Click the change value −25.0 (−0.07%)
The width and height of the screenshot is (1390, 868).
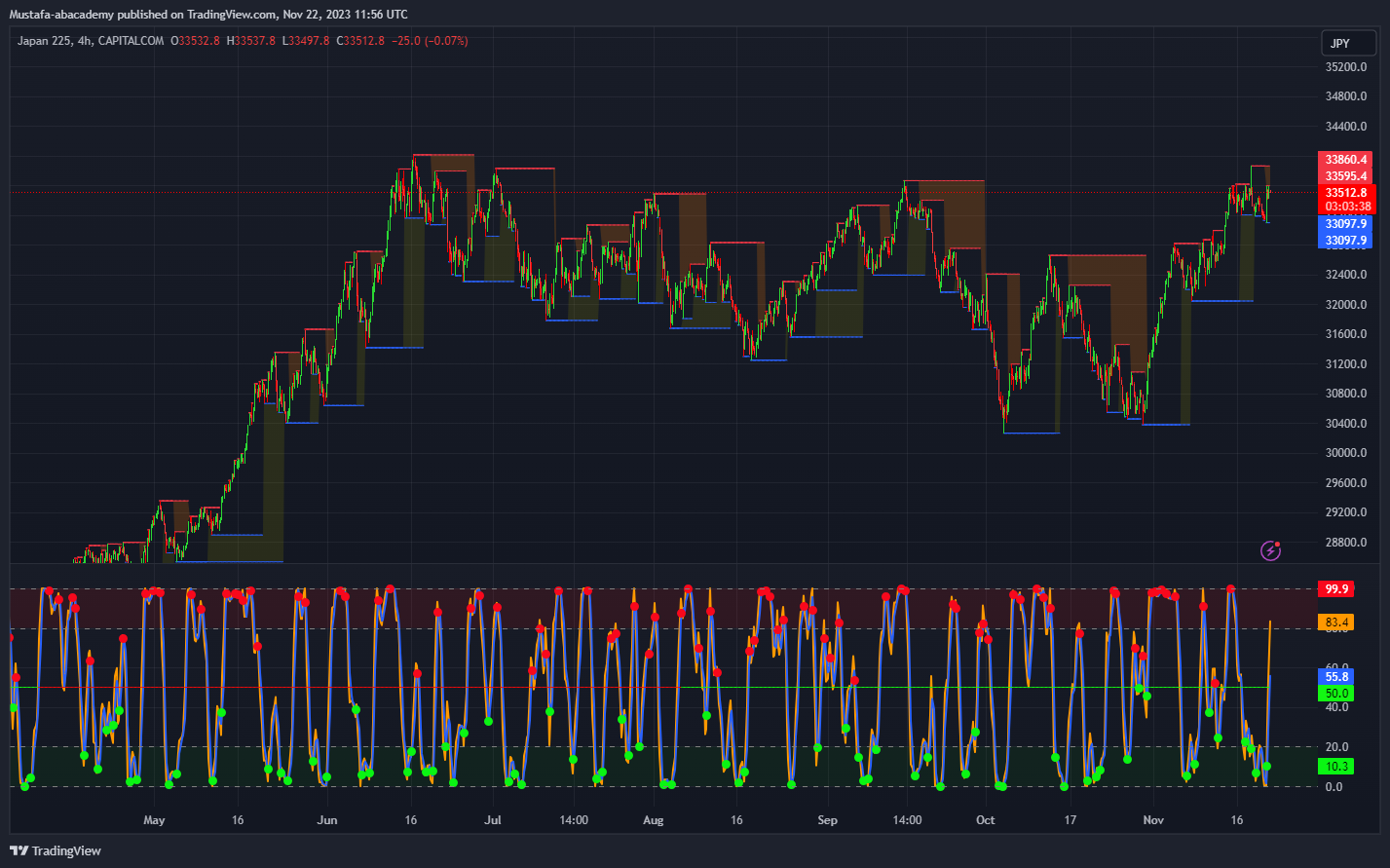pyautogui.click(x=430, y=41)
